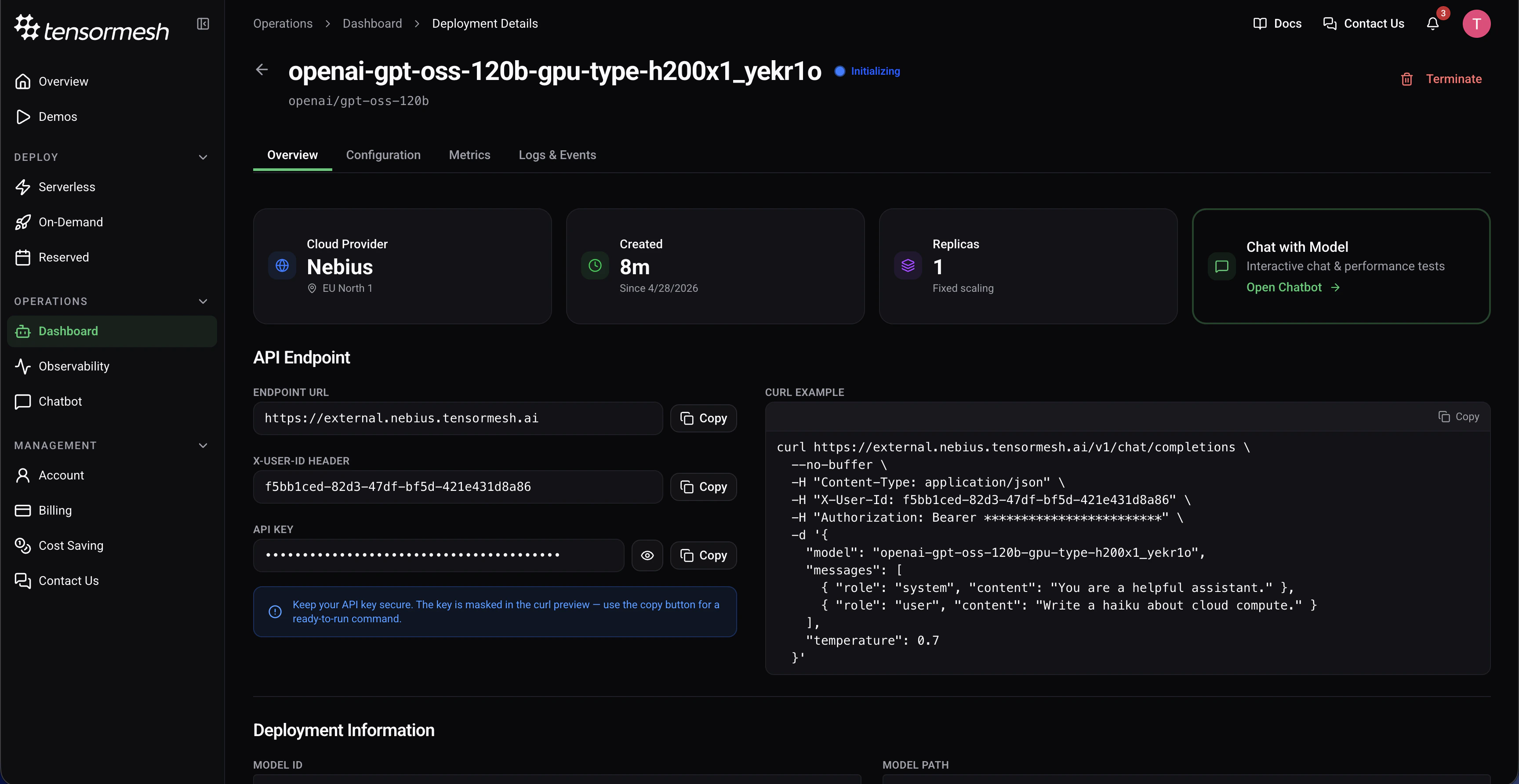Screen dimensions: 1519x784
Task: Click the Cloud Provider globe icon
Action: point(282,266)
